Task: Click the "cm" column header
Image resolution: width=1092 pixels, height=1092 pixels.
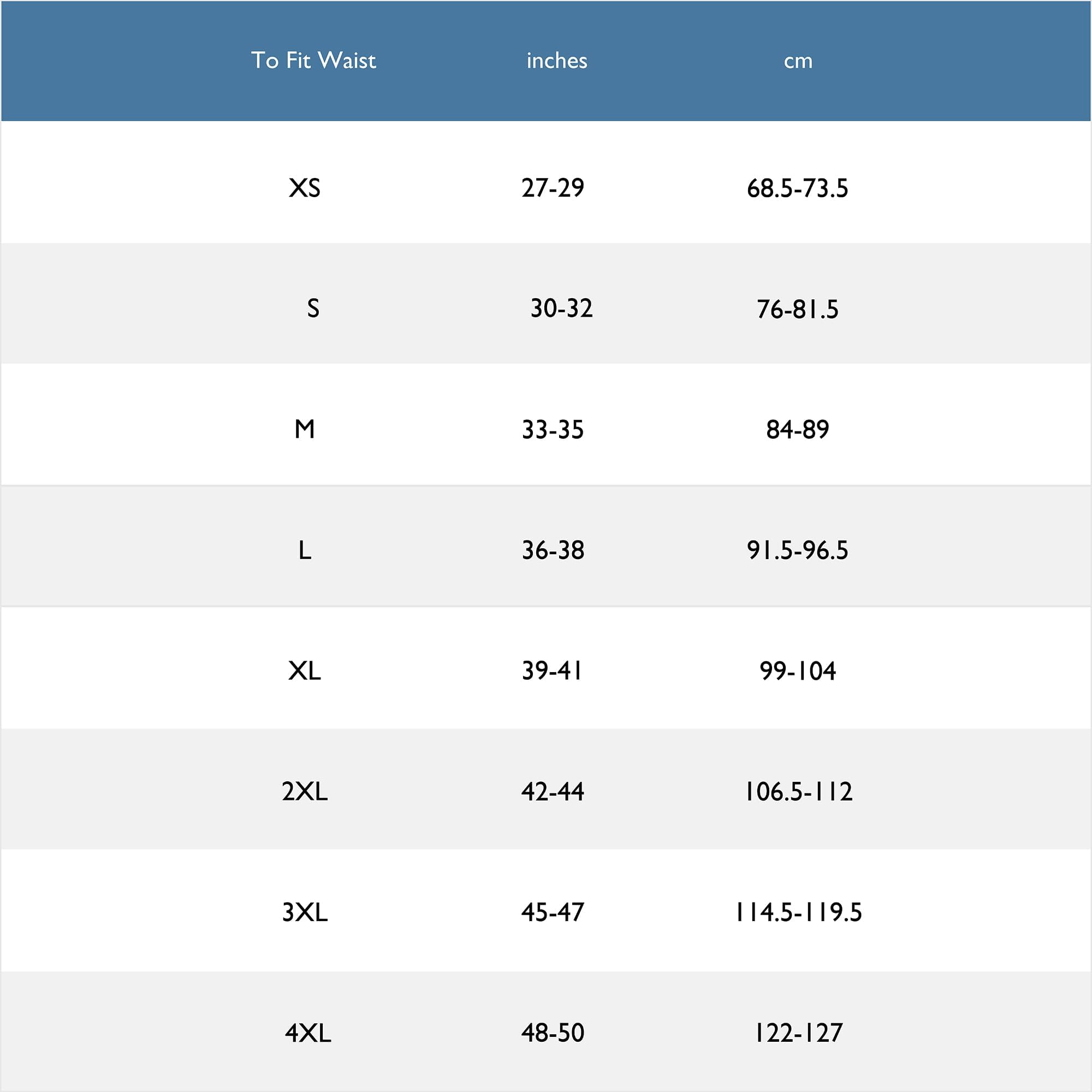Action: [x=798, y=61]
